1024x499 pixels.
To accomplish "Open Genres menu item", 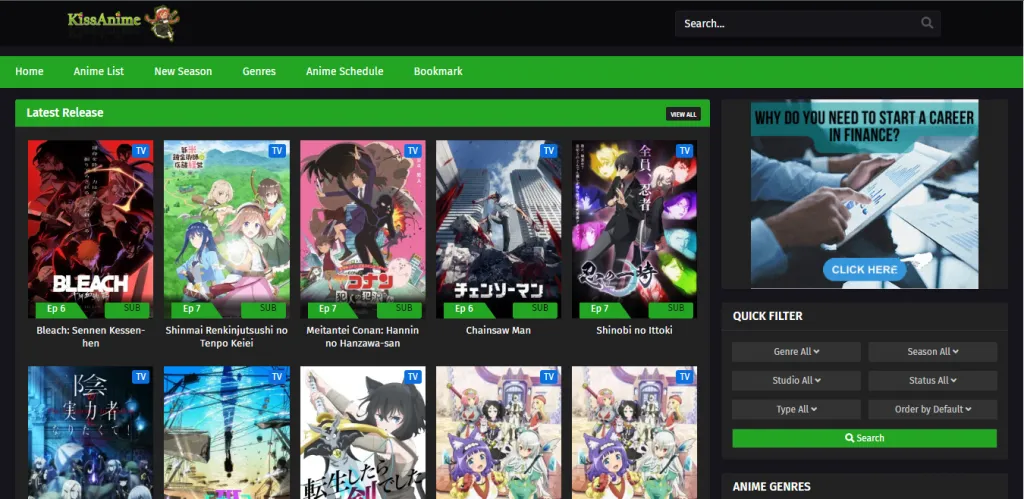I will point(259,71).
